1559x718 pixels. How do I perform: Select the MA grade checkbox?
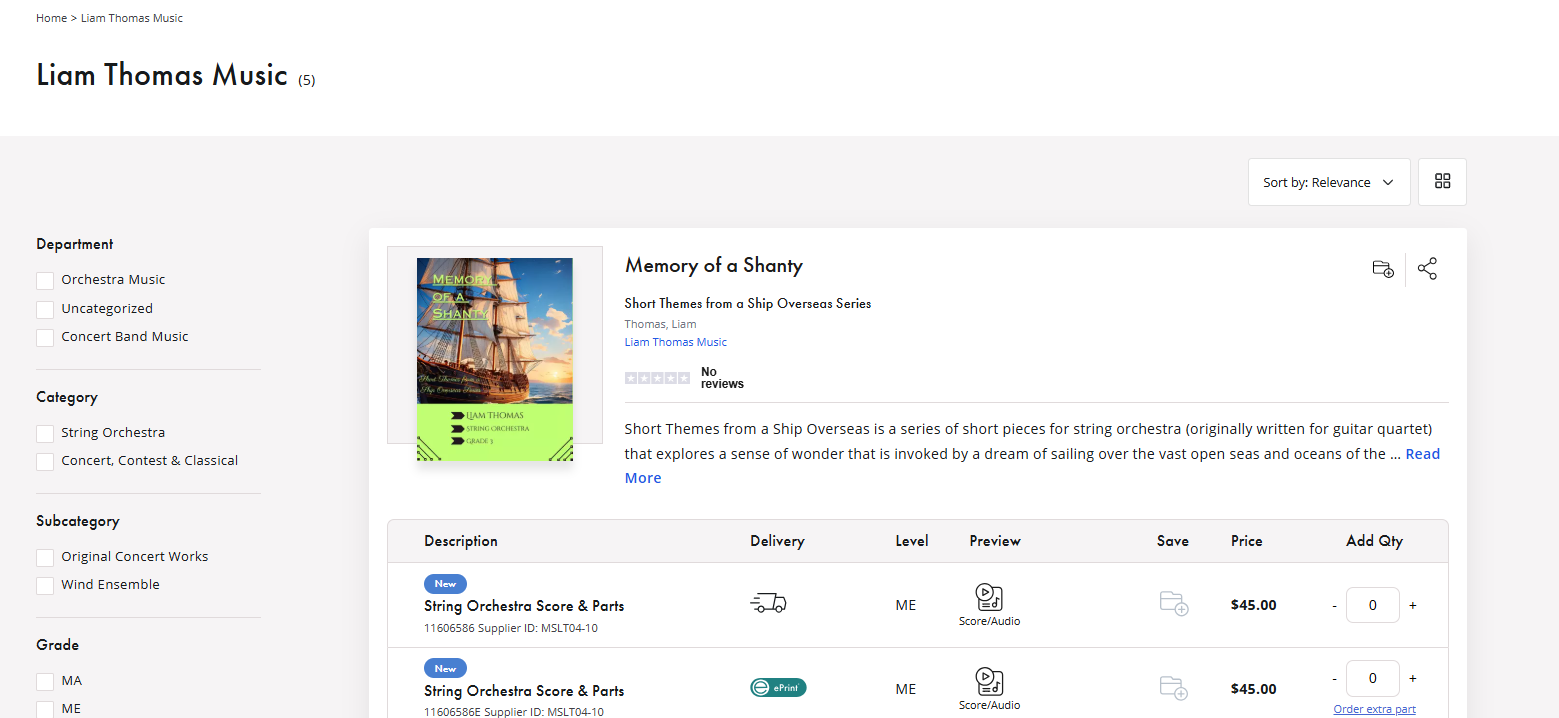tap(45, 682)
